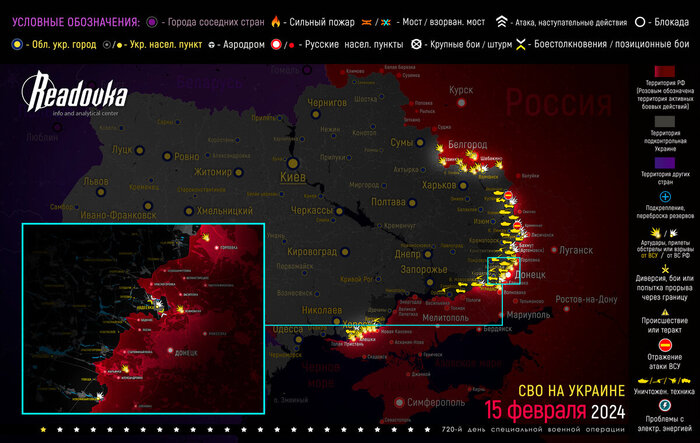Click the Одесса city label
The height and width of the screenshot is (443, 700).
[288, 329]
